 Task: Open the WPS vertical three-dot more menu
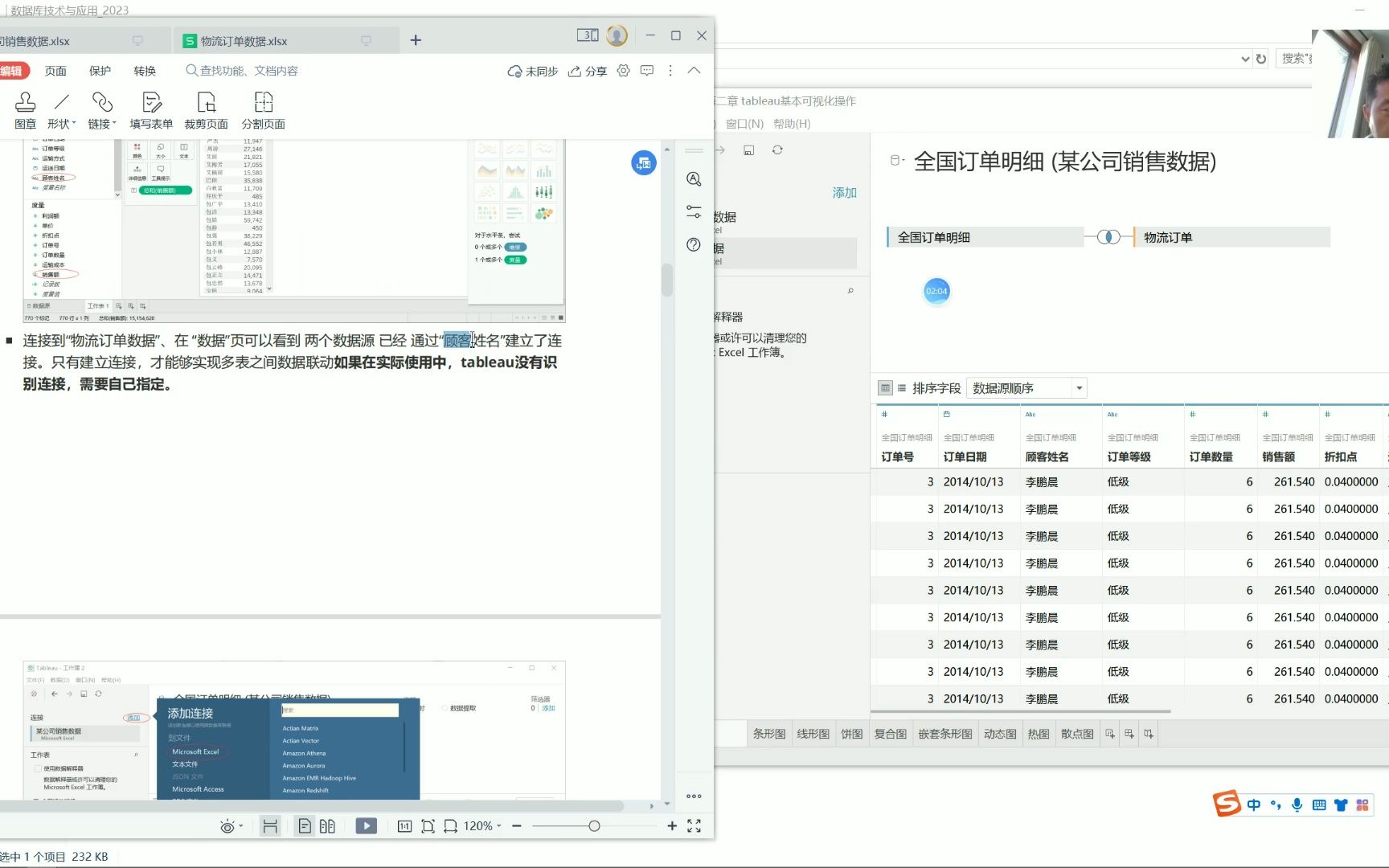tap(670, 71)
